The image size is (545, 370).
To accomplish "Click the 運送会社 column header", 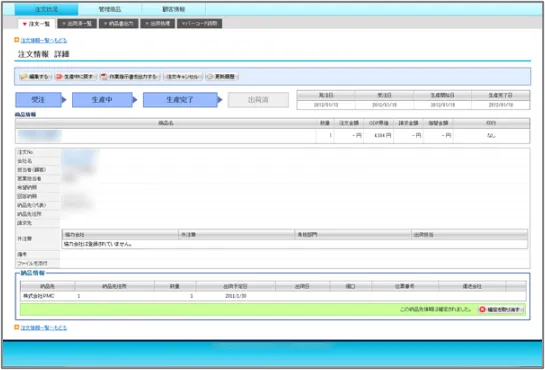I will click(472, 287).
